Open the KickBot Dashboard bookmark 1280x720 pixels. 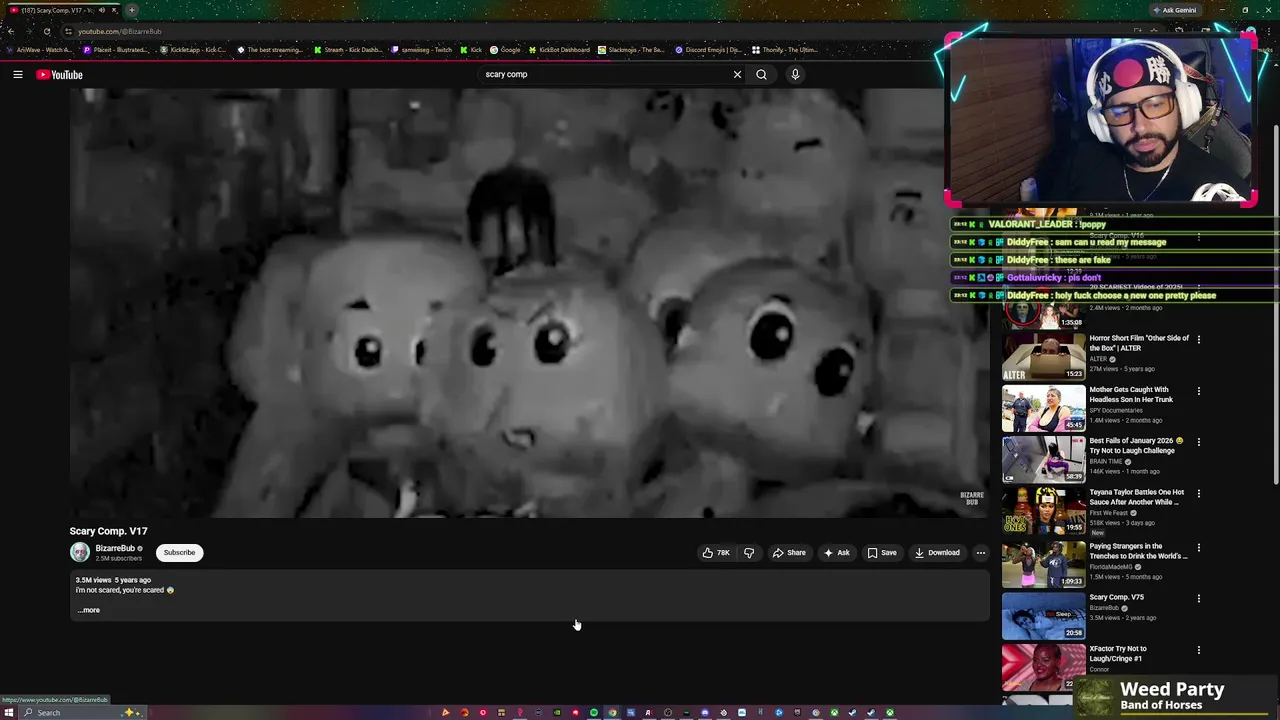(x=559, y=50)
